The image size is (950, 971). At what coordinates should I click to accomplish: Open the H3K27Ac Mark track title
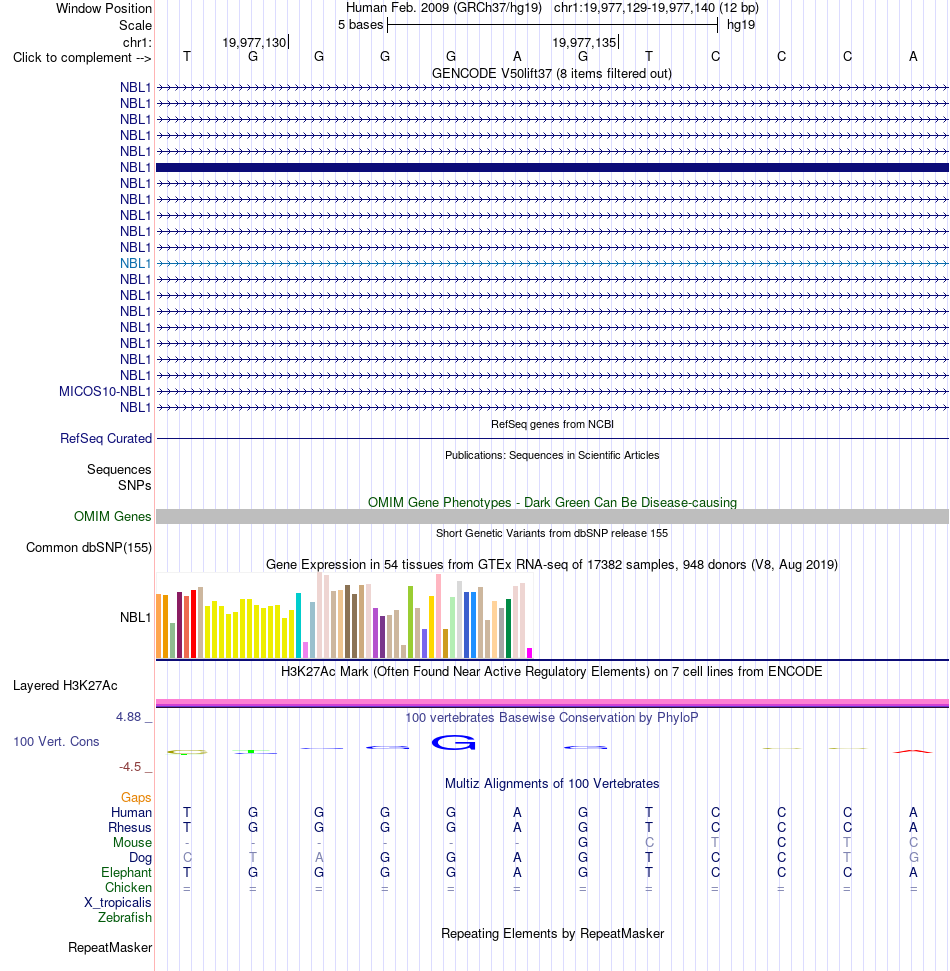[x=552, y=672]
